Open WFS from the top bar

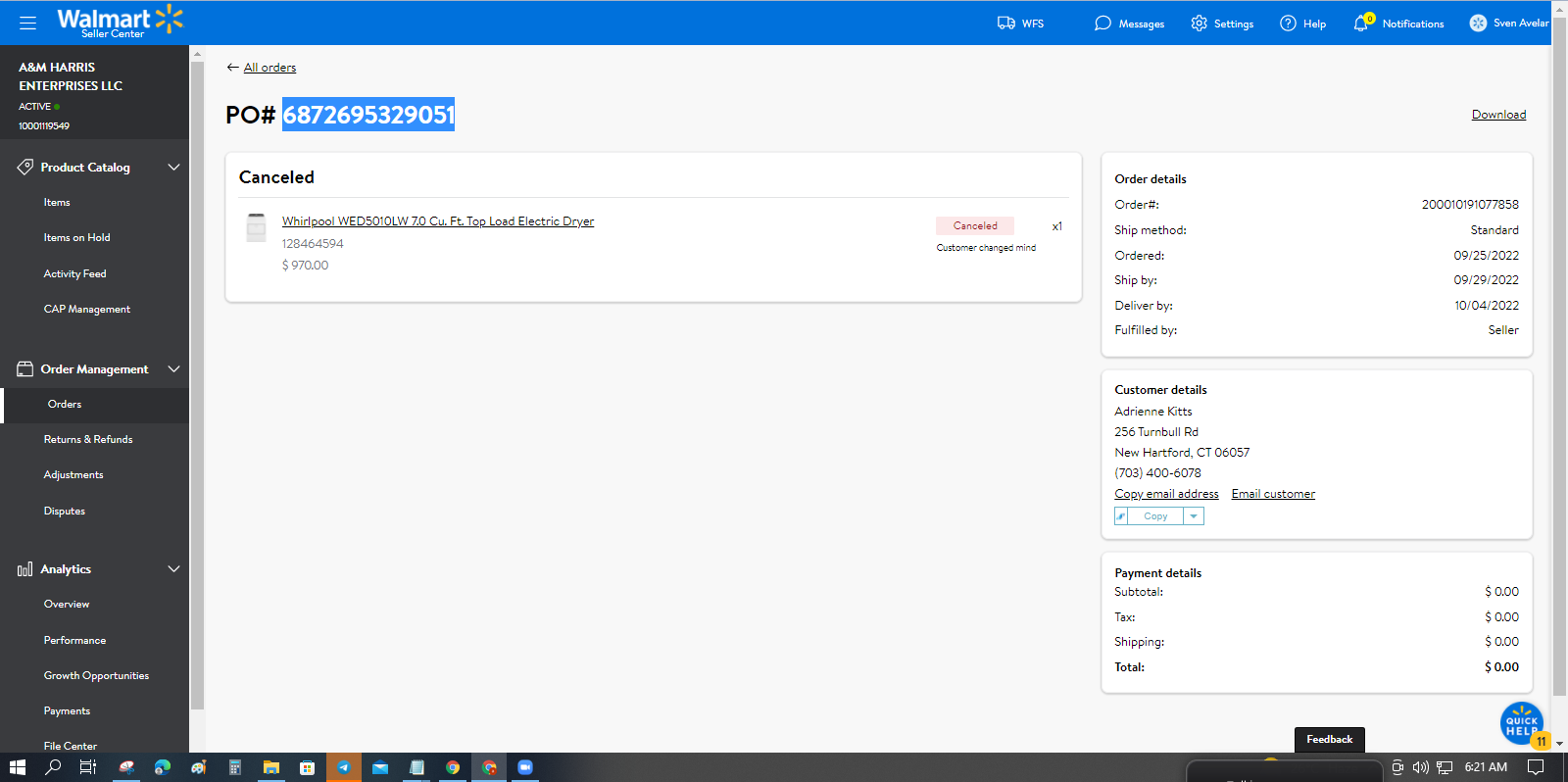[1020, 24]
